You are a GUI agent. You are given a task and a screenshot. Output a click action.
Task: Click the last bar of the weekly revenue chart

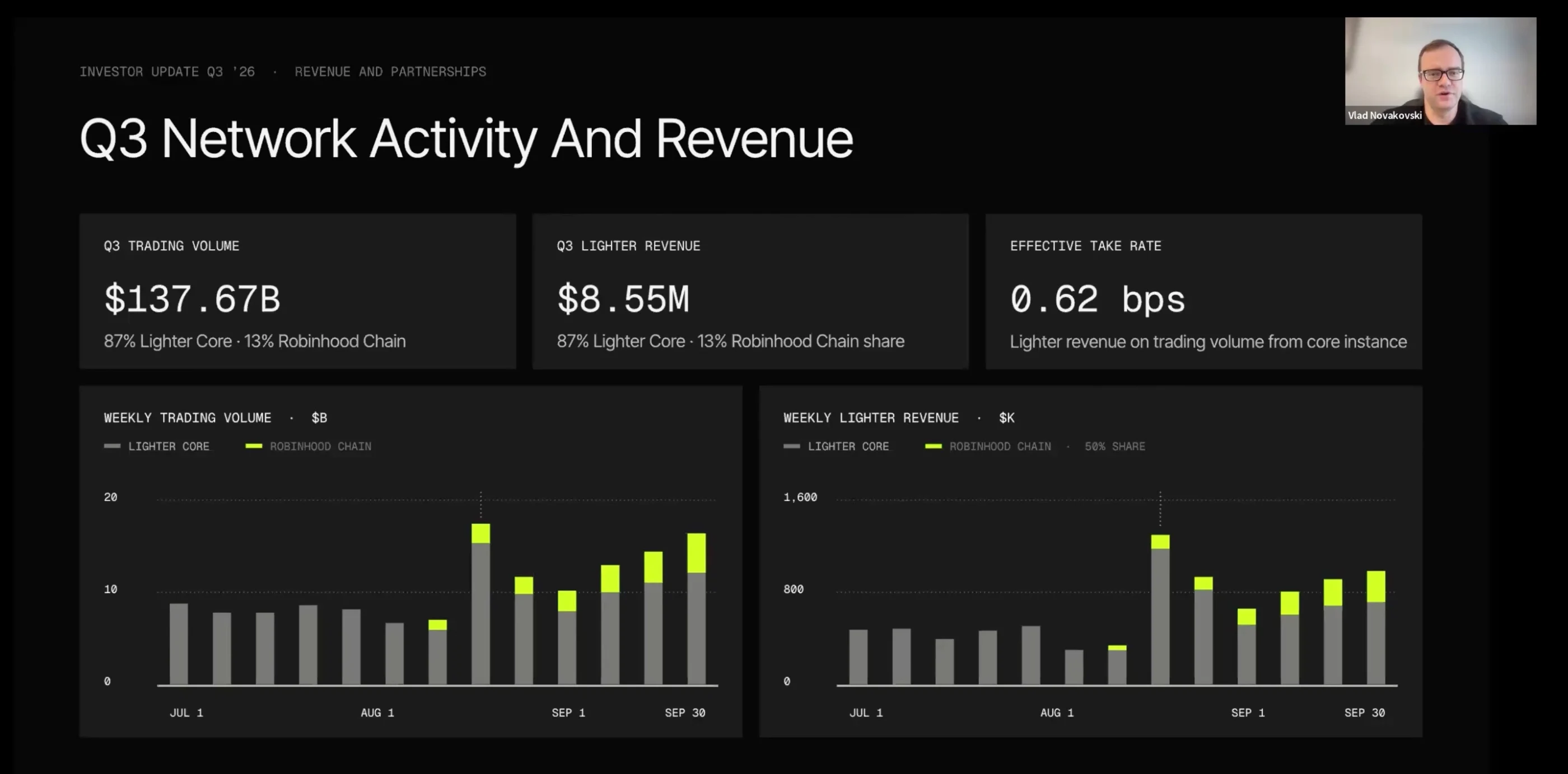pyautogui.click(x=1376, y=628)
